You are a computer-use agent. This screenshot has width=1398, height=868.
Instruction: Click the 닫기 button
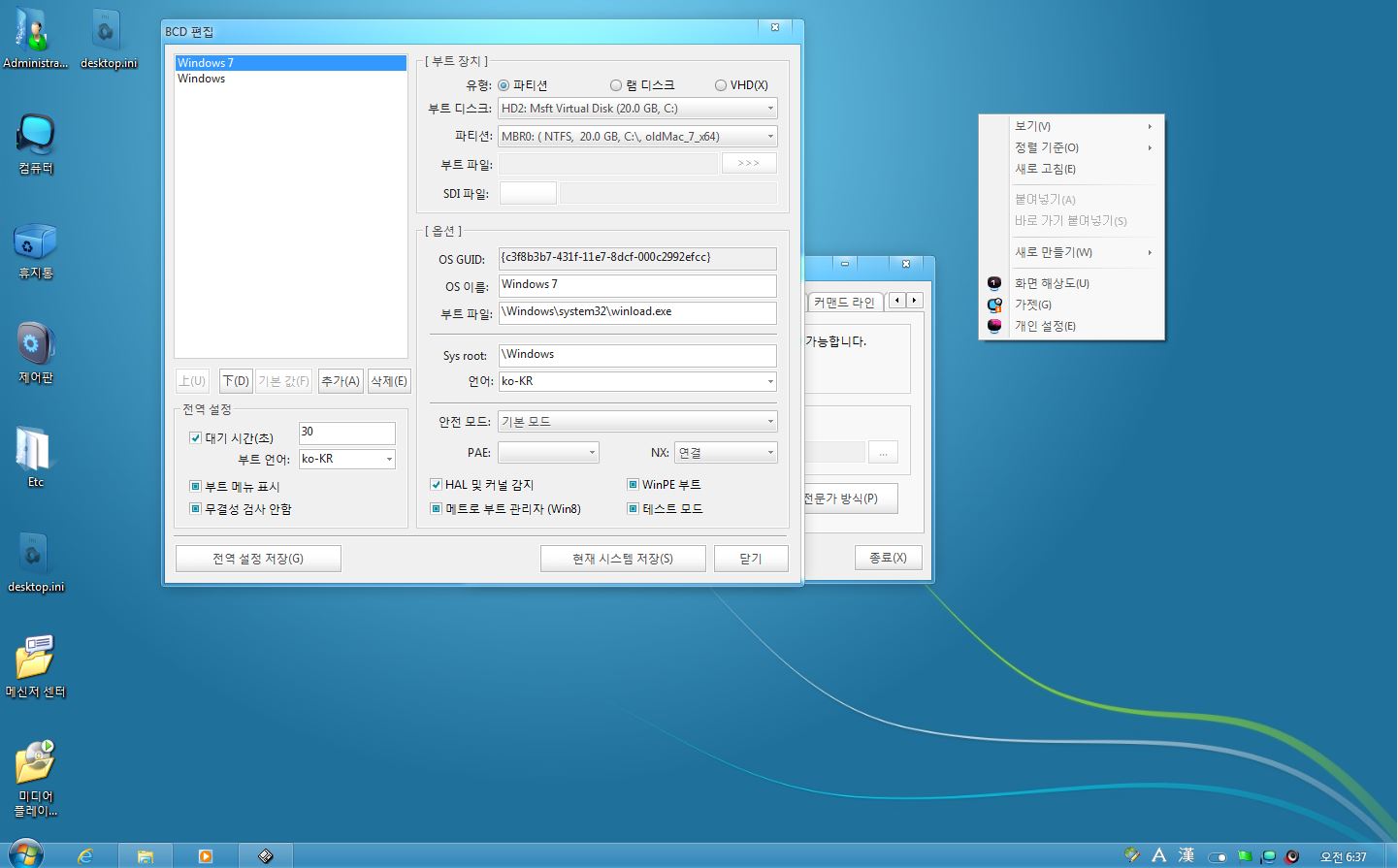[x=751, y=559]
